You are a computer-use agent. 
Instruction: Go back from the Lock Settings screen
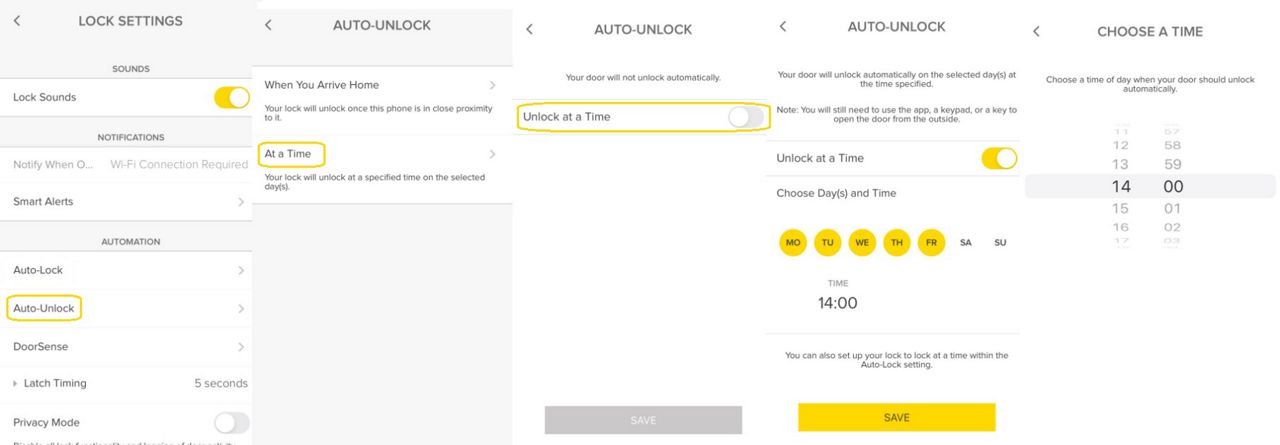[17, 21]
